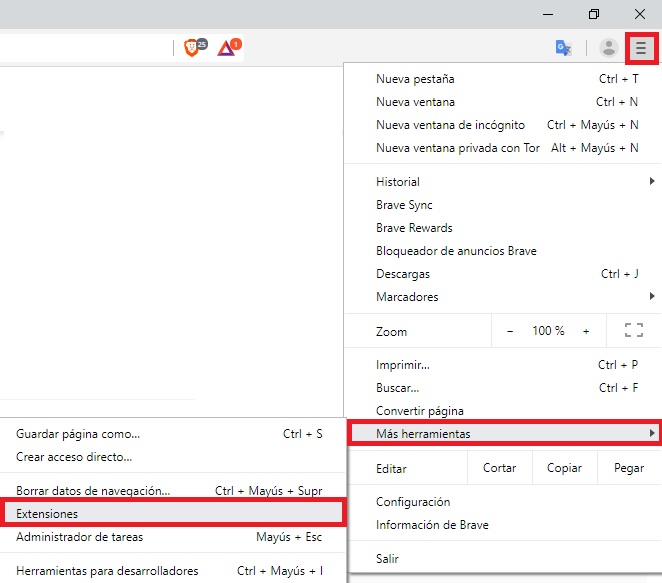Open Descargas

click(502, 274)
